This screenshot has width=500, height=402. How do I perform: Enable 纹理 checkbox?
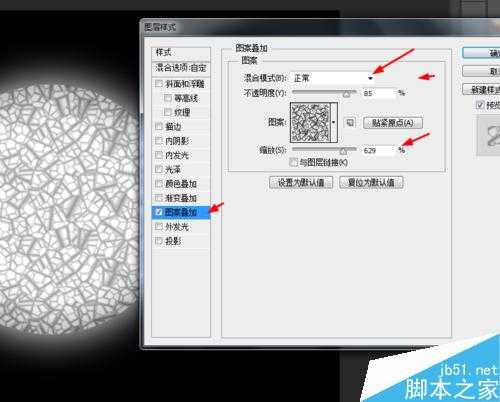click(168, 112)
